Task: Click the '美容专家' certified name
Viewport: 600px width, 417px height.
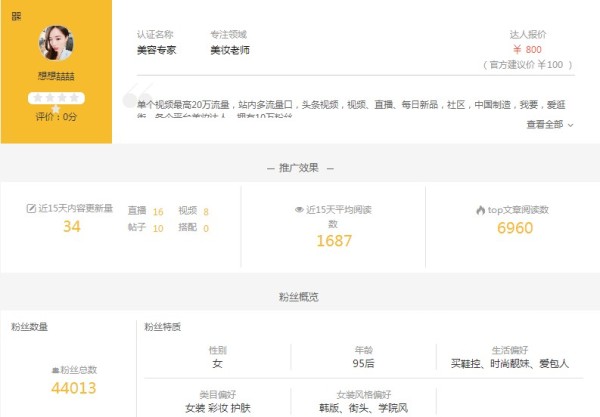Action: point(157,50)
